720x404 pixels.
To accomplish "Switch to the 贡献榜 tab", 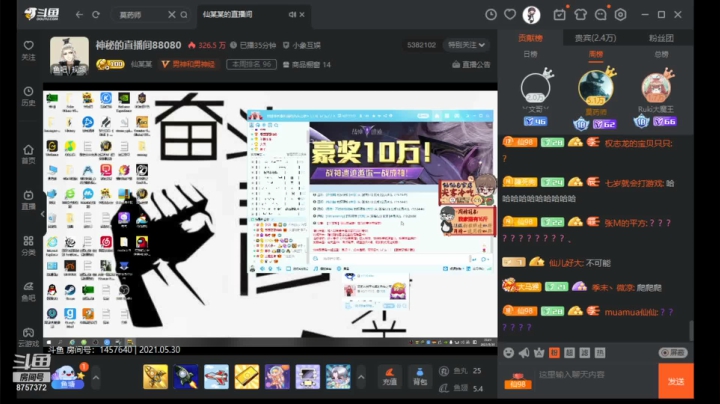I will coord(530,38).
